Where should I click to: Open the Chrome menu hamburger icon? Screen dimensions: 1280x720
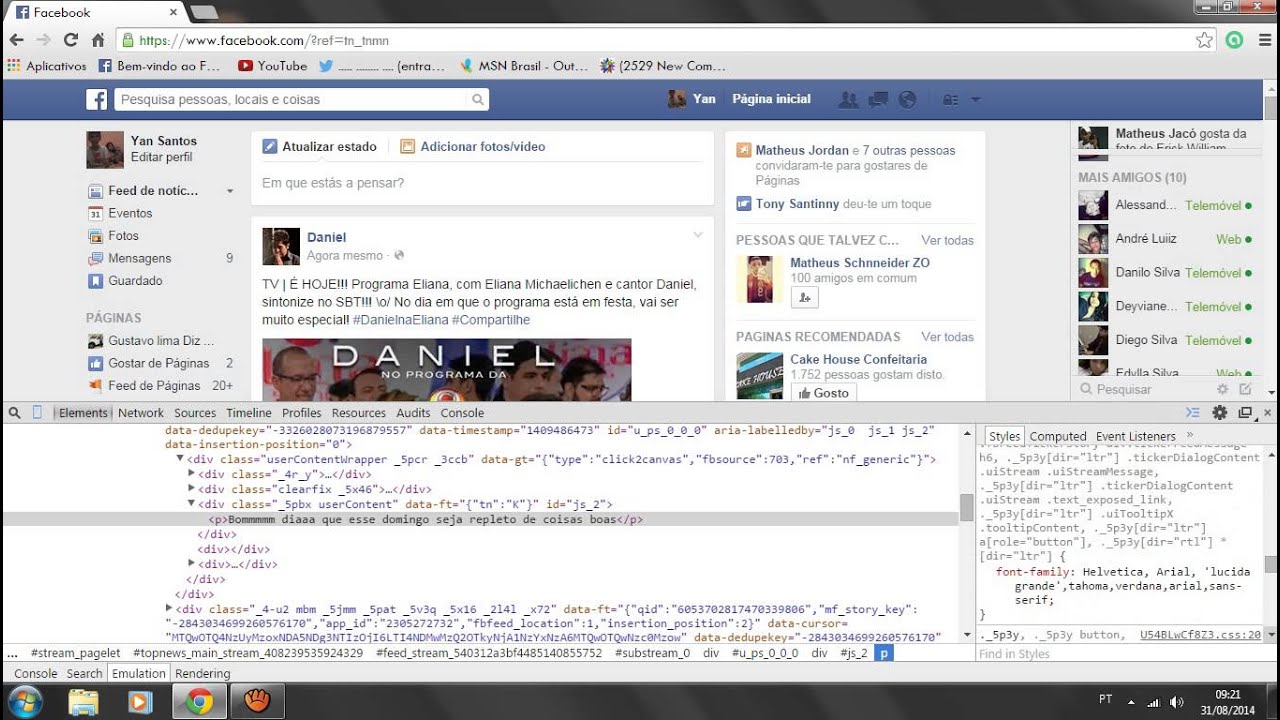click(1266, 40)
